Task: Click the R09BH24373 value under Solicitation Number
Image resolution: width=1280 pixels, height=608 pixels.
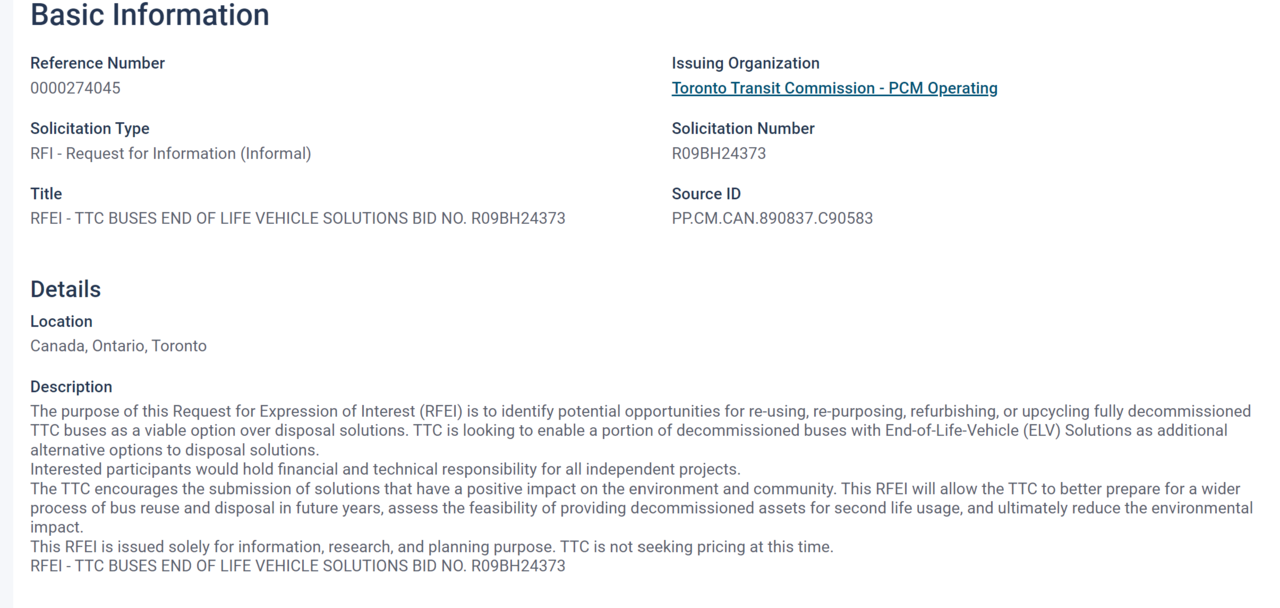Action: pyautogui.click(x=719, y=153)
